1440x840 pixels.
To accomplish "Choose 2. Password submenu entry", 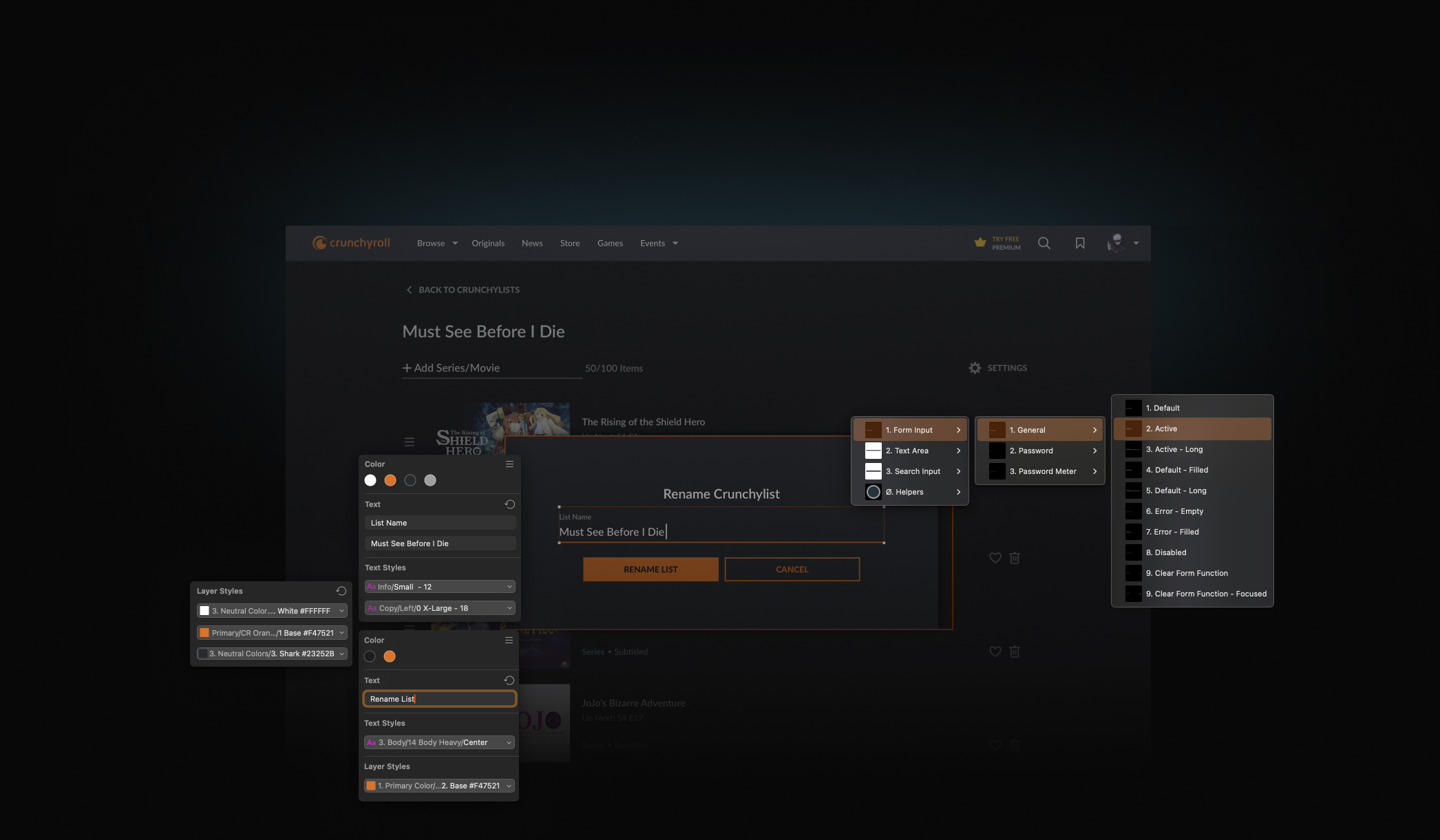I will [1040, 451].
